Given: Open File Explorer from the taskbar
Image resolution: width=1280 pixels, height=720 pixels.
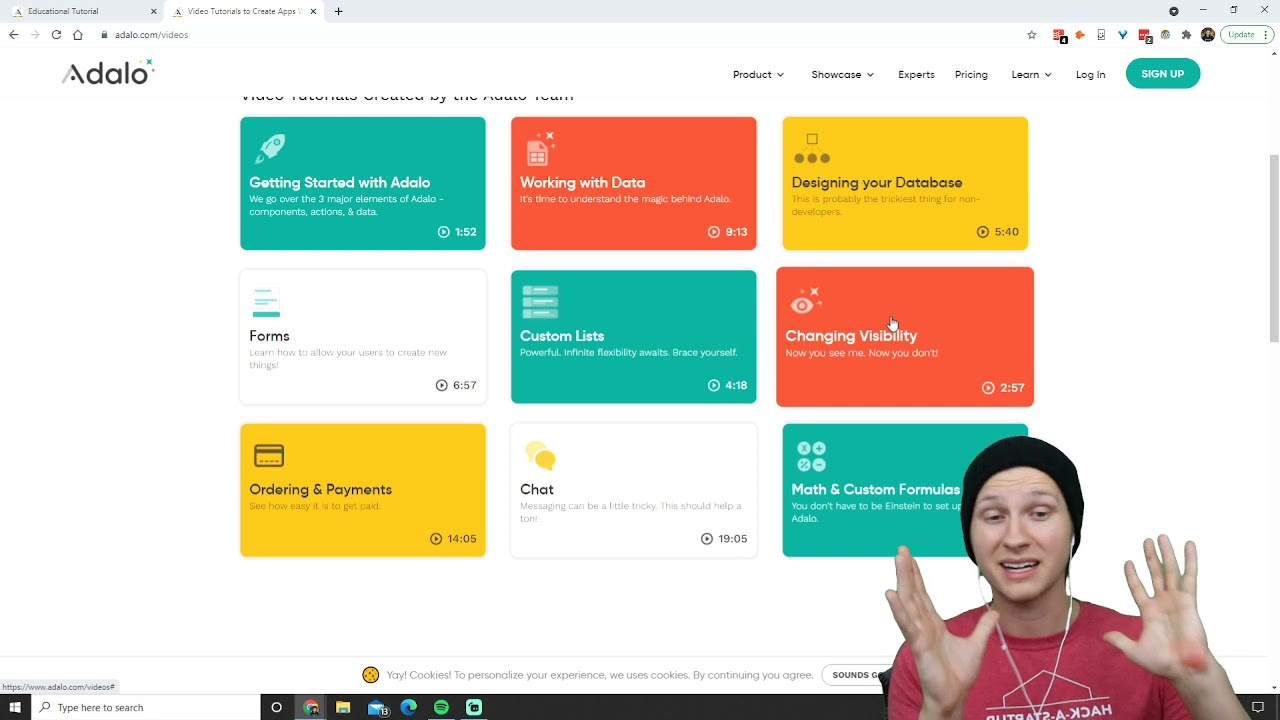Looking at the screenshot, I should click(343, 707).
